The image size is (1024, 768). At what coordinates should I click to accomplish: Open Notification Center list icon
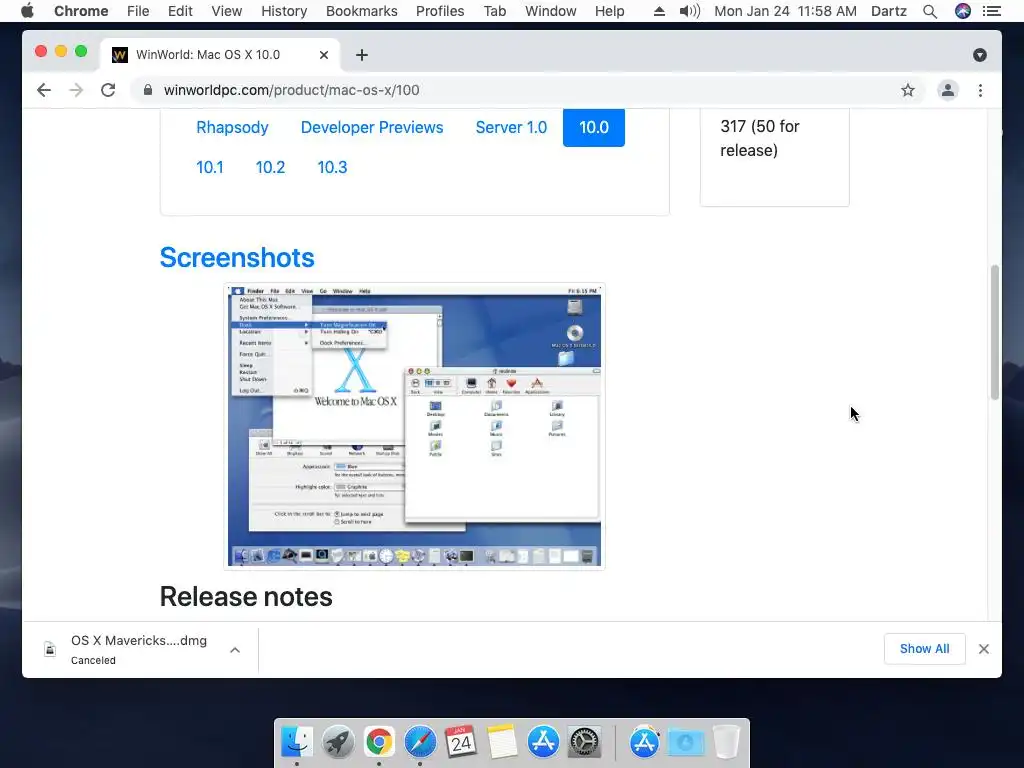coord(992,11)
